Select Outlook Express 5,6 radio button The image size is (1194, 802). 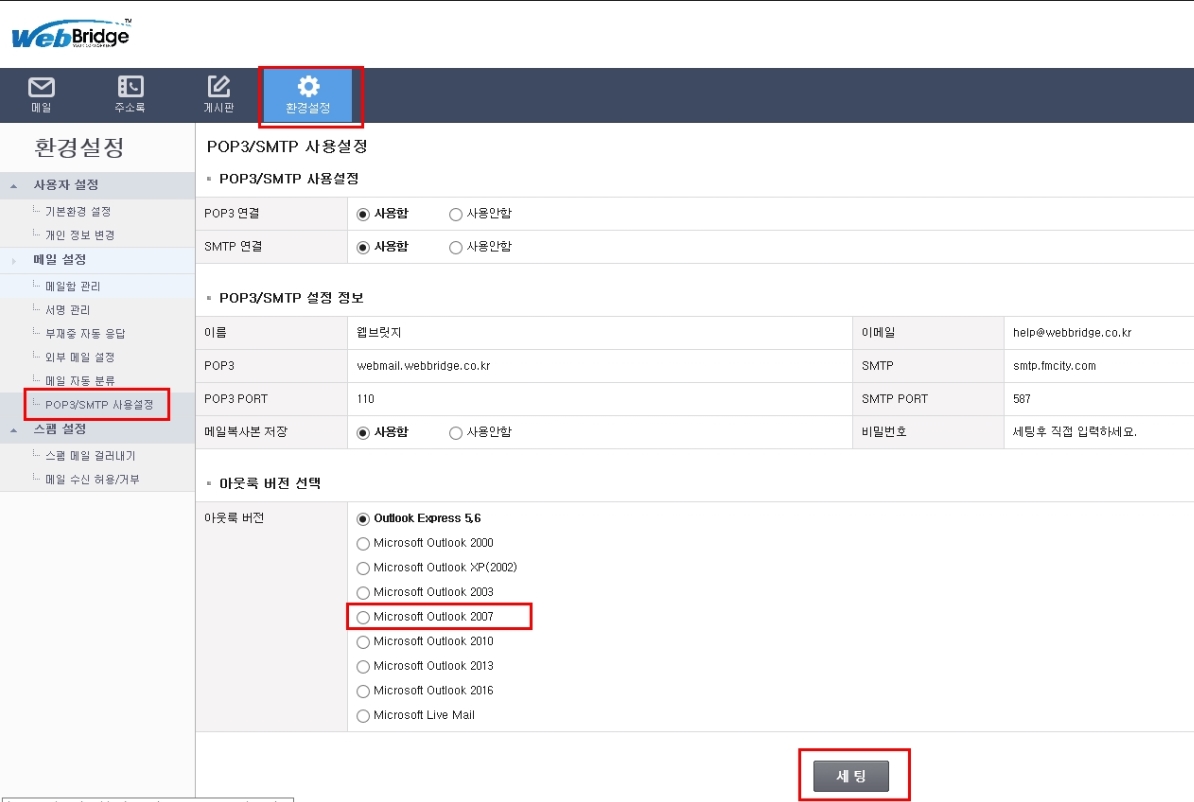click(363, 519)
